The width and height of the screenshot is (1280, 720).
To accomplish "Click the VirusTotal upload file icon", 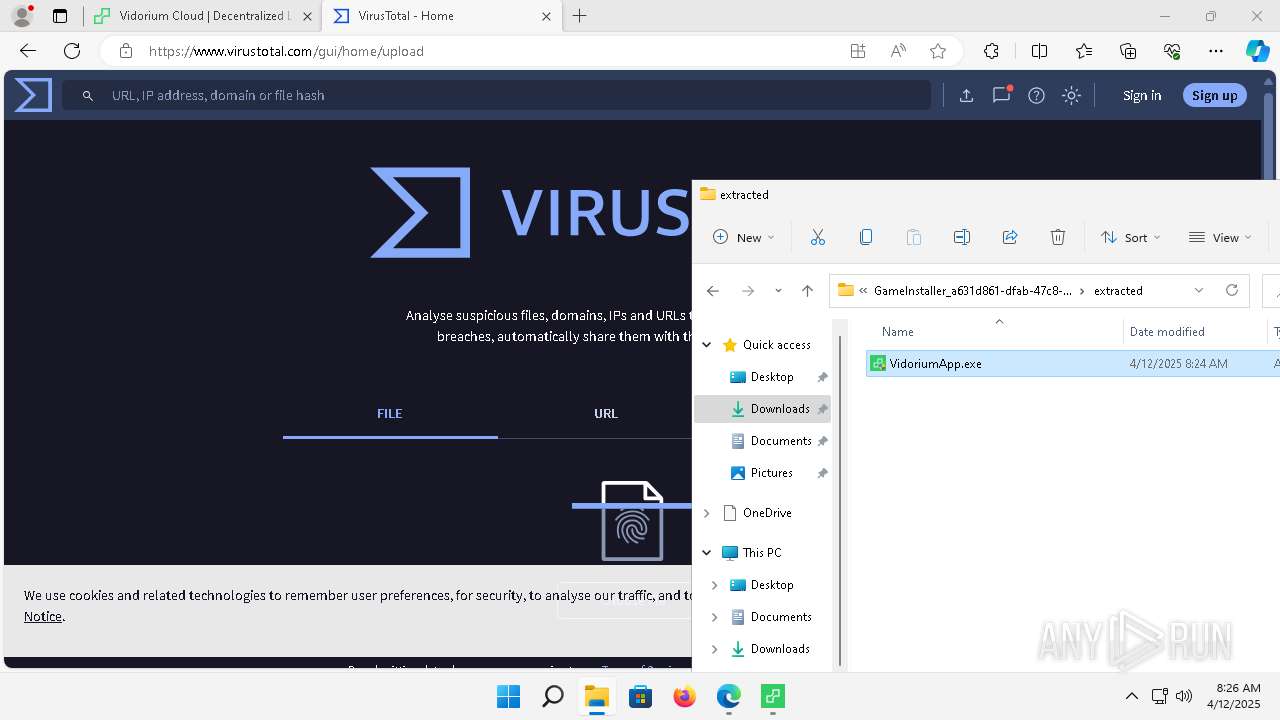I will tap(966, 95).
